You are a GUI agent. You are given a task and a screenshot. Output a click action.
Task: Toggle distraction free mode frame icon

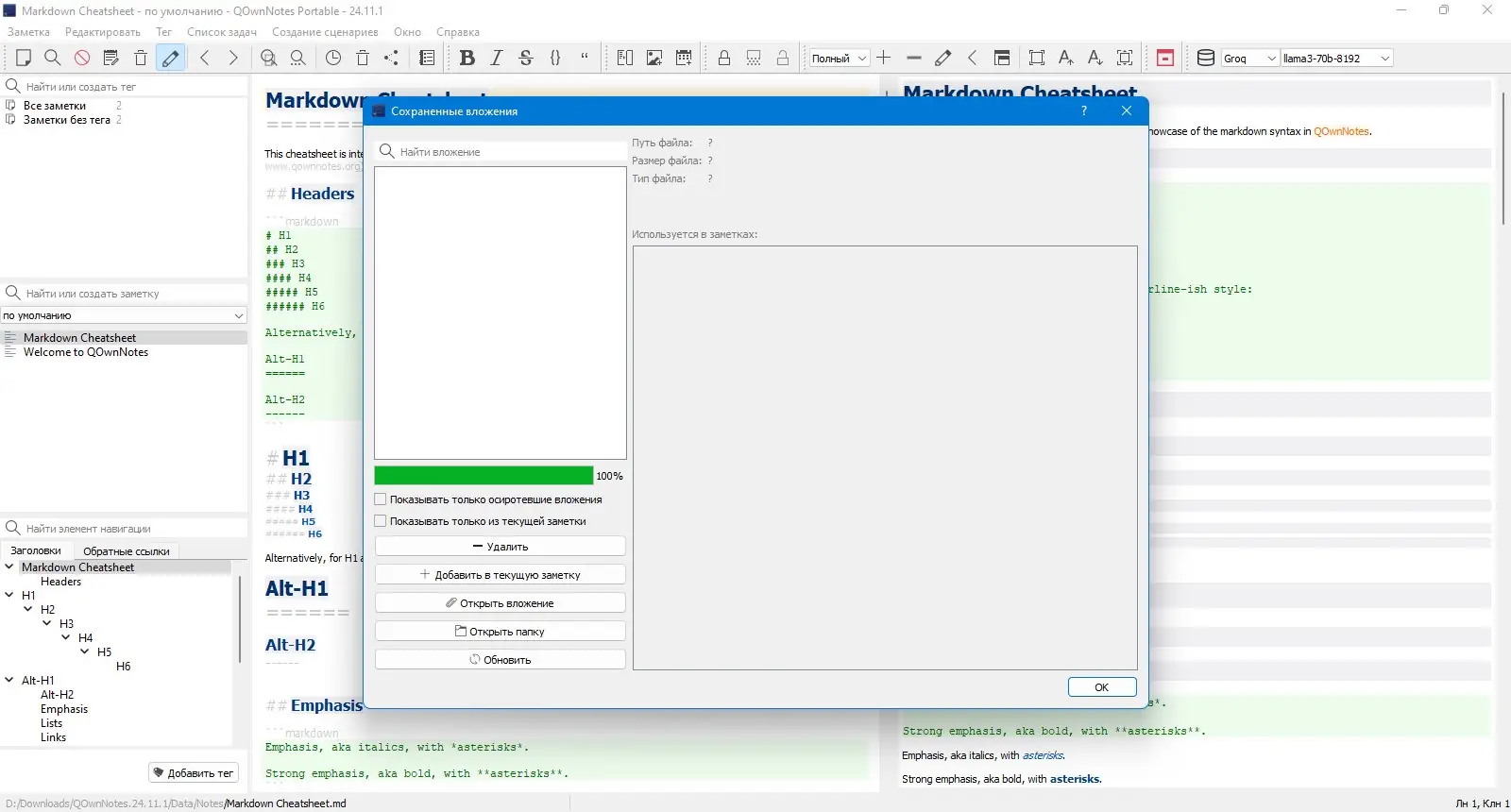pos(1037,58)
